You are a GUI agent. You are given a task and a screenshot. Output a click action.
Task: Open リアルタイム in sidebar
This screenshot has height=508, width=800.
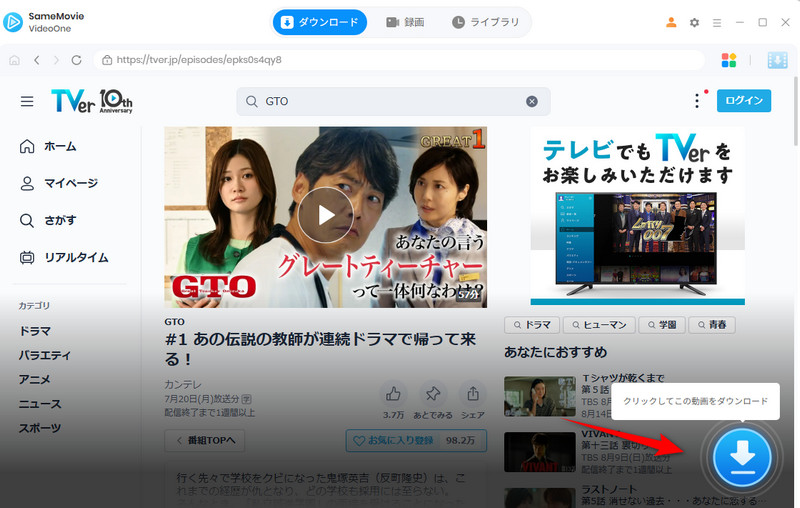click(64, 258)
